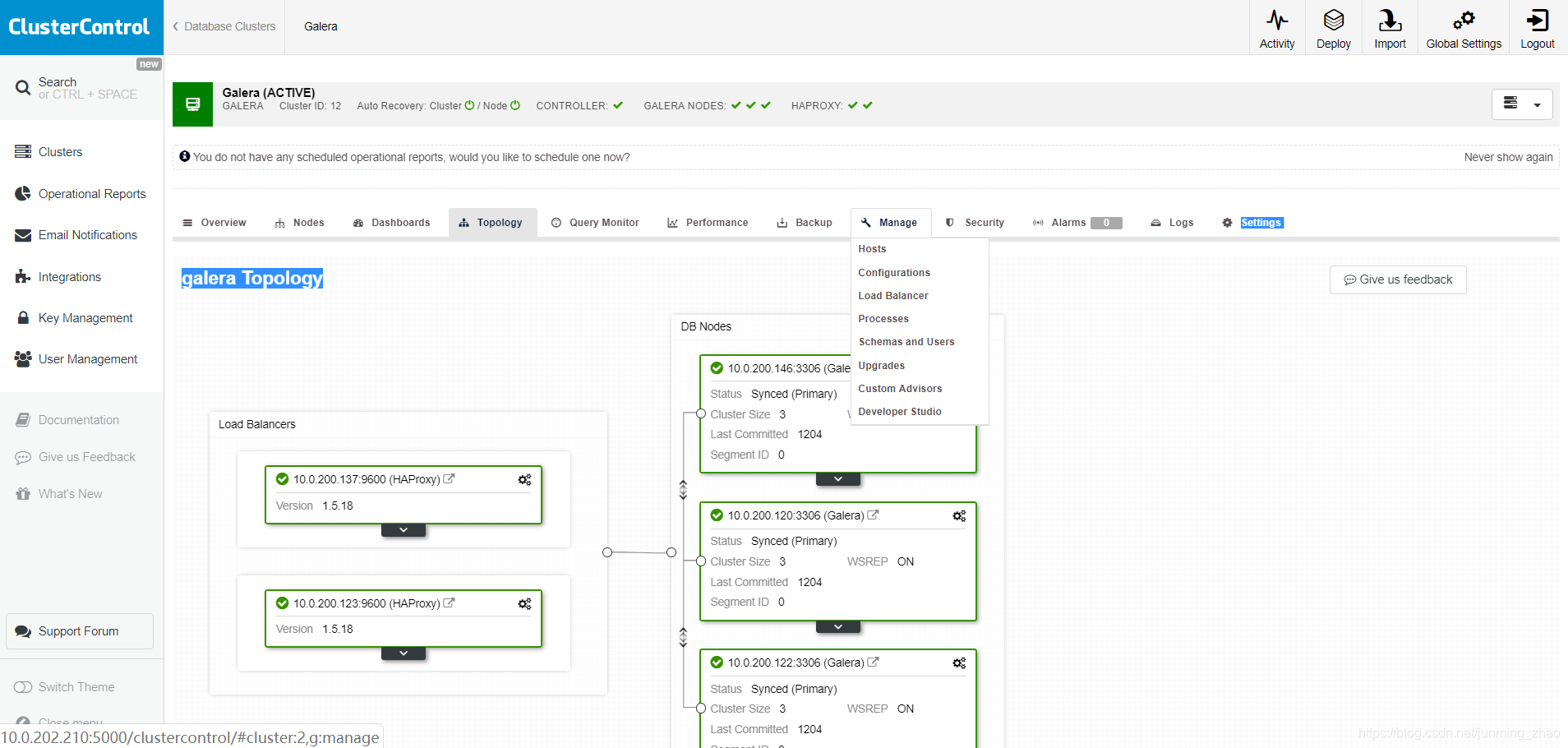Open external link icon for 10.0.200.137 HAProxy

click(450, 478)
